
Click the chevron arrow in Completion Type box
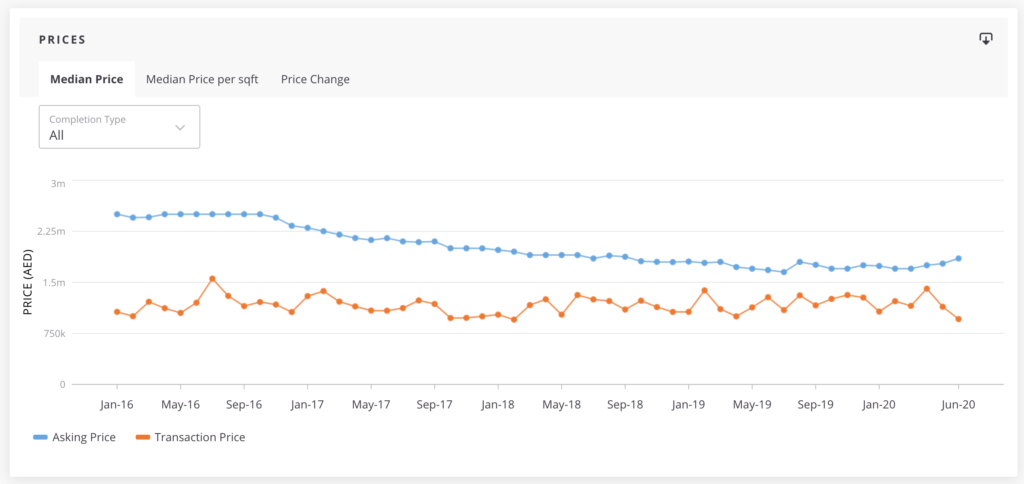(180, 127)
